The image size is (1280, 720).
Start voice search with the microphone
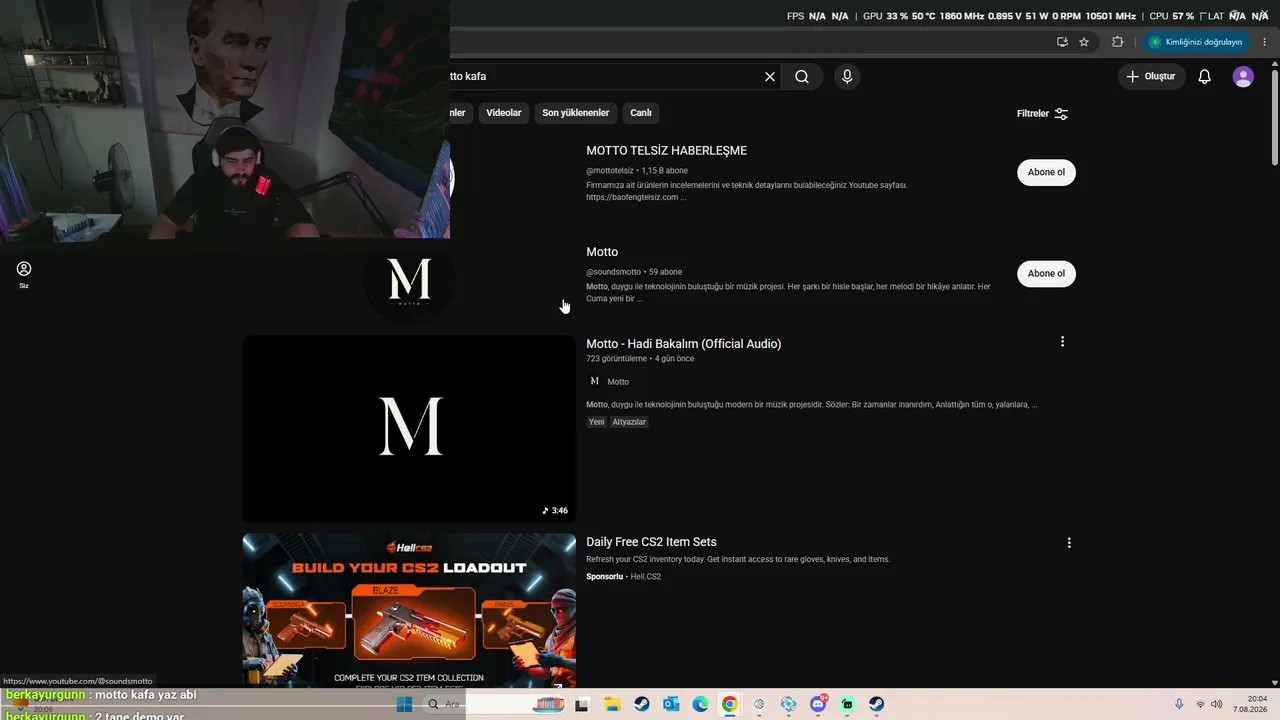[847, 76]
